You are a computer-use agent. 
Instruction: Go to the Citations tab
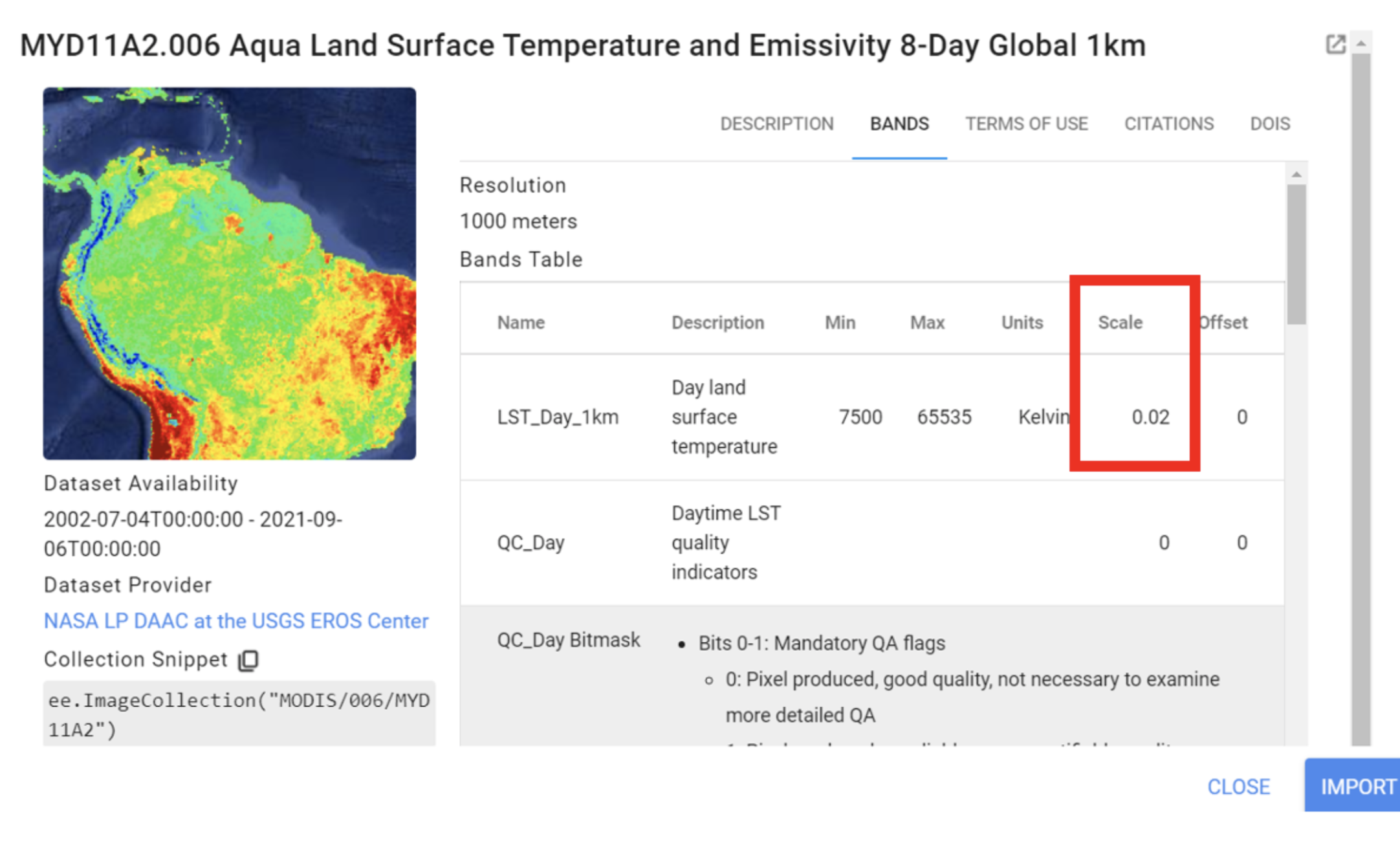coord(1168,124)
